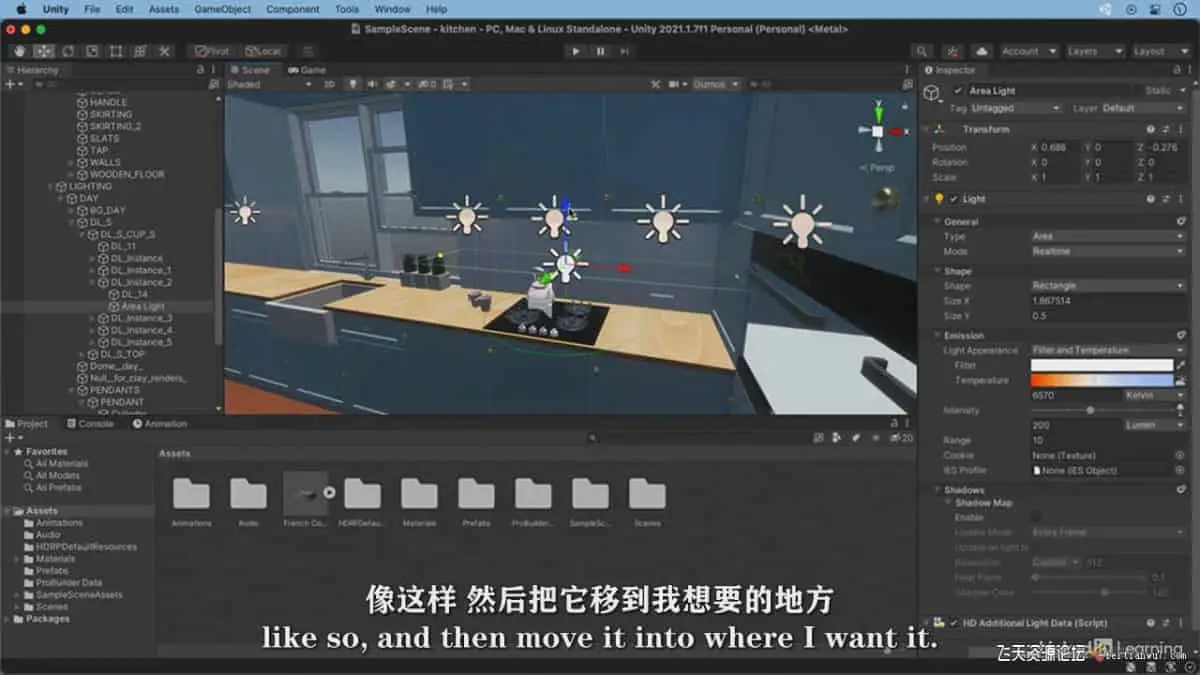Select the Scale tool in toolbar
The height and width of the screenshot is (675, 1200).
tap(92, 51)
